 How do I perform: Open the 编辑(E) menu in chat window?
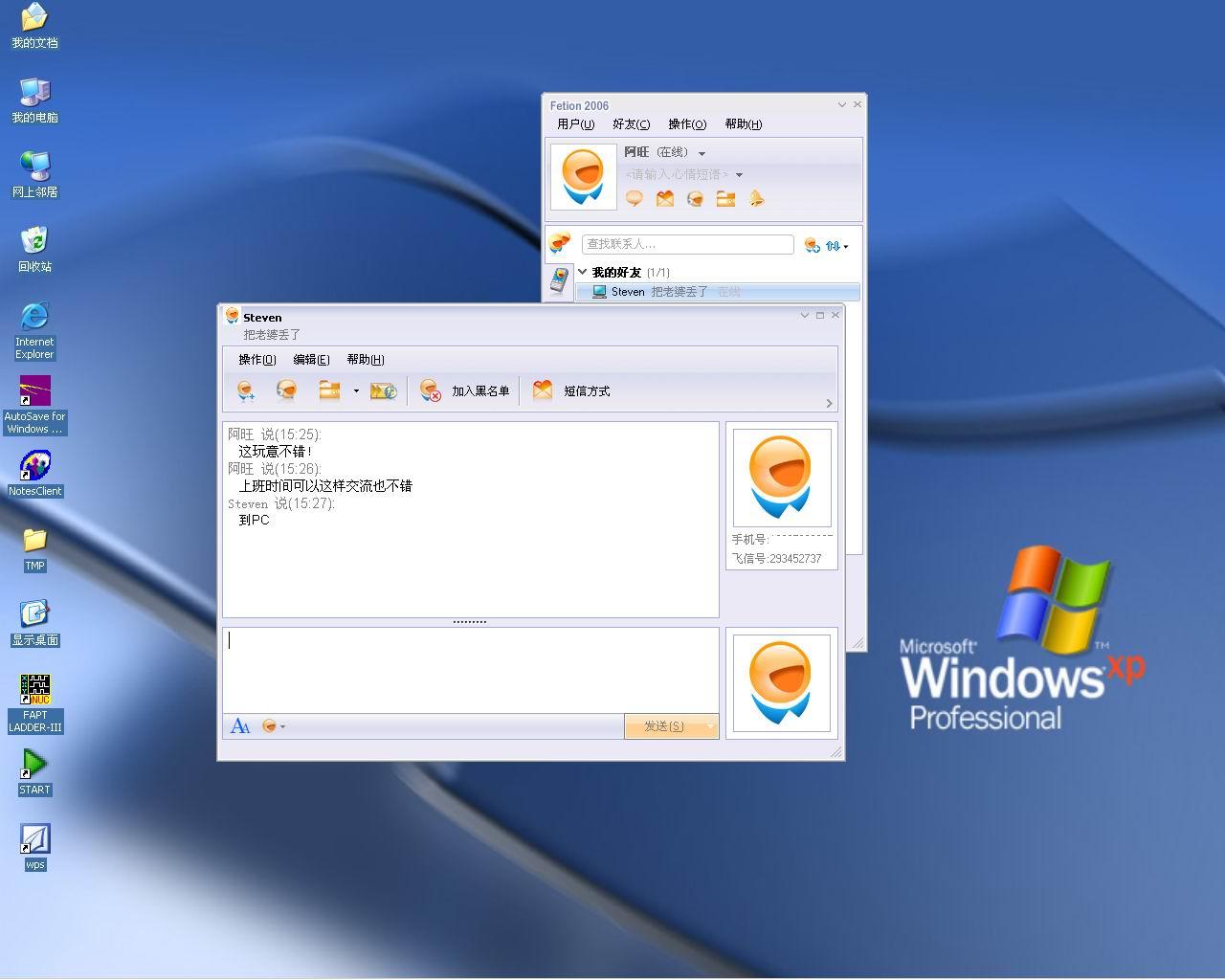click(311, 360)
